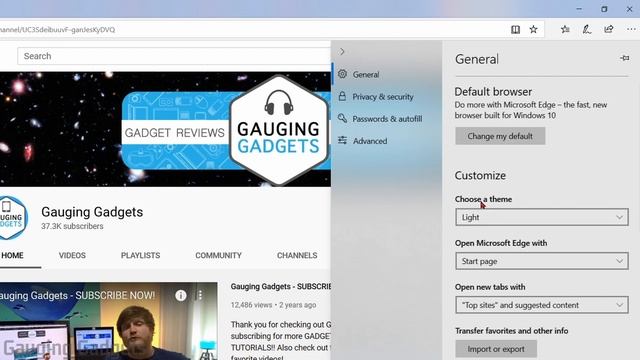The height and width of the screenshot is (360, 640).
Task: Expand Open Microsoft Edge with dropdown
Action: point(542,261)
